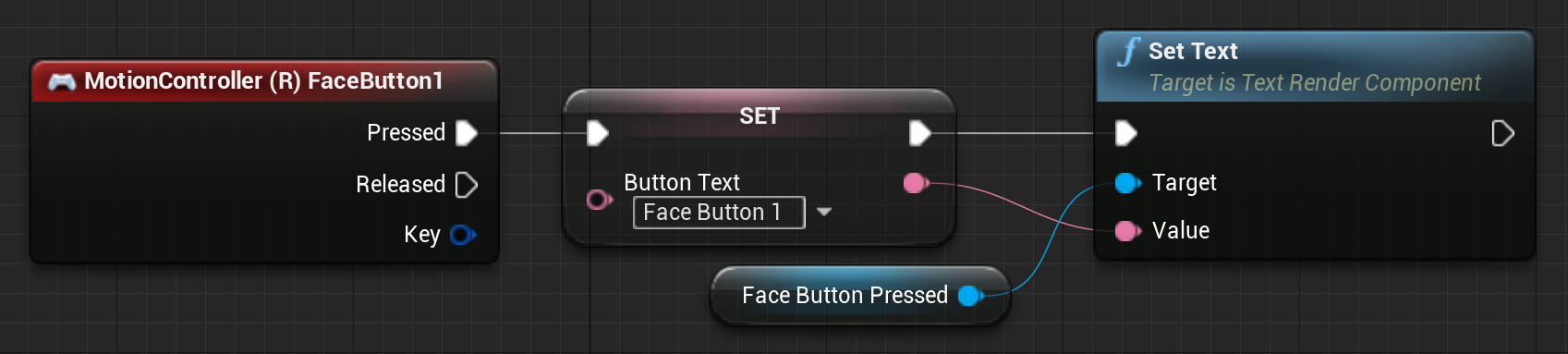The width and height of the screenshot is (1568, 354).
Task: Click the Value pink input pin
Action: 1127,231
